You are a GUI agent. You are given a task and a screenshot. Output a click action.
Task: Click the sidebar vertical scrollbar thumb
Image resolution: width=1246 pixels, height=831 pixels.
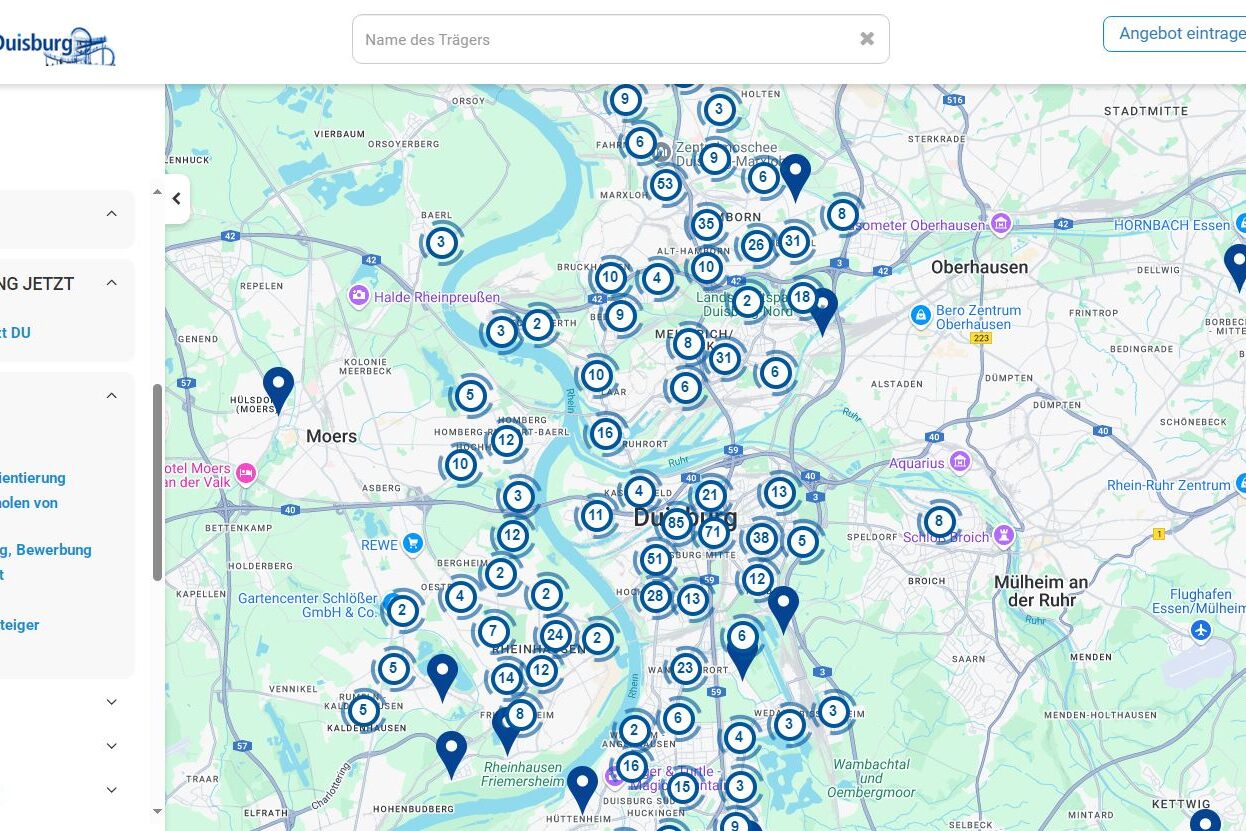click(157, 480)
